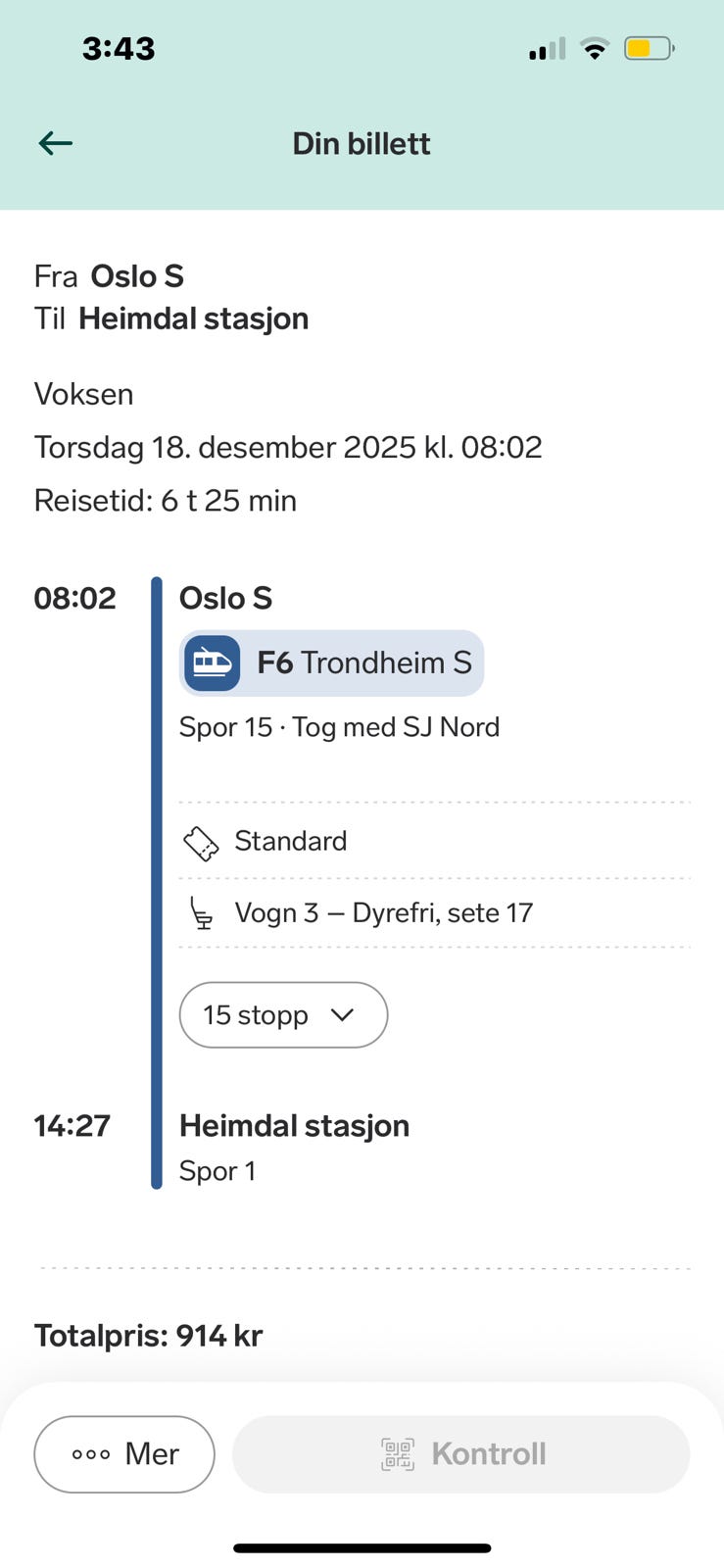The width and height of the screenshot is (724, 1568).
Task: Tap the Din billett header title
Action: [362, 144]
